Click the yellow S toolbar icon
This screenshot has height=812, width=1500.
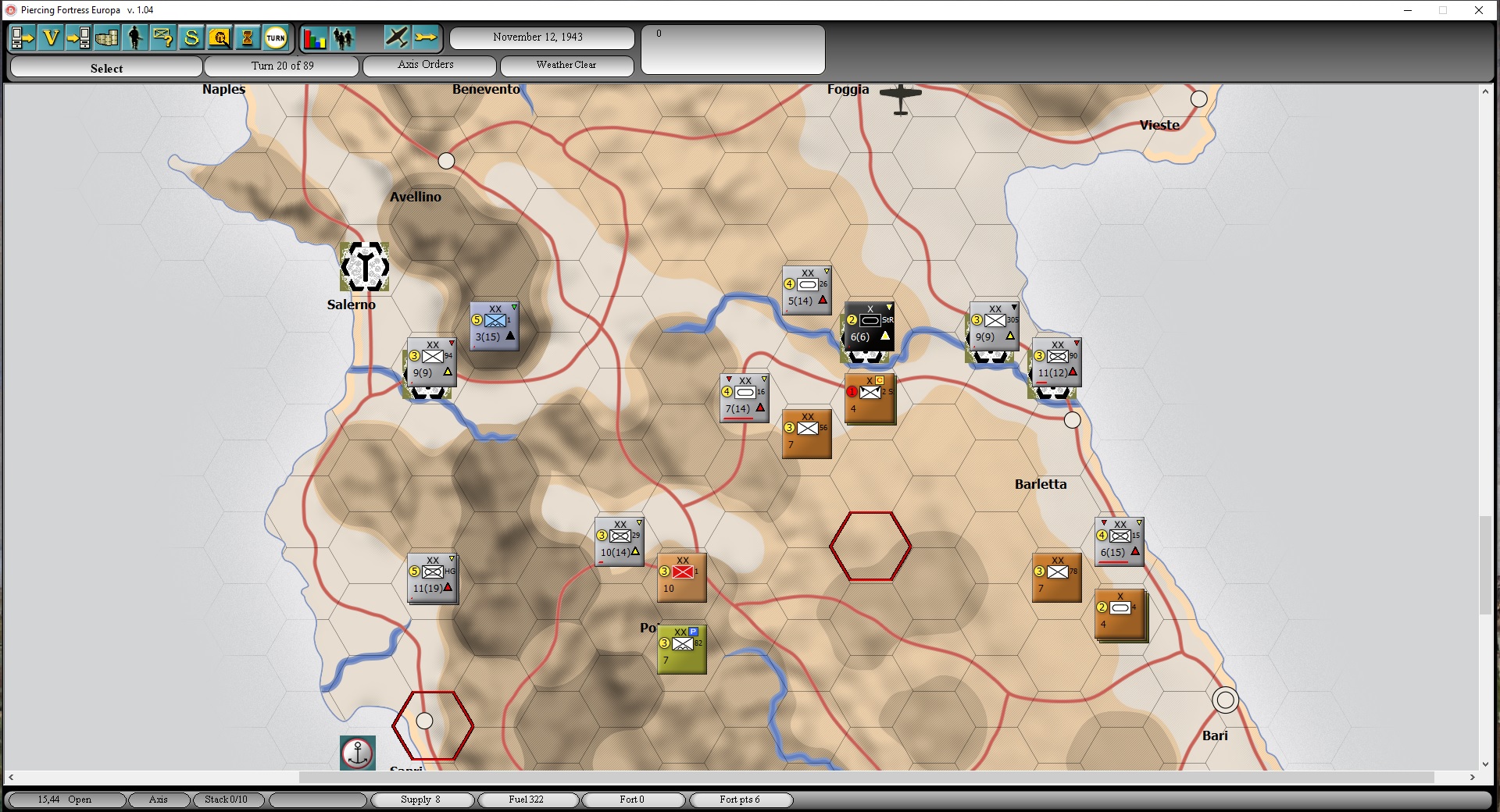coord(191,37)
